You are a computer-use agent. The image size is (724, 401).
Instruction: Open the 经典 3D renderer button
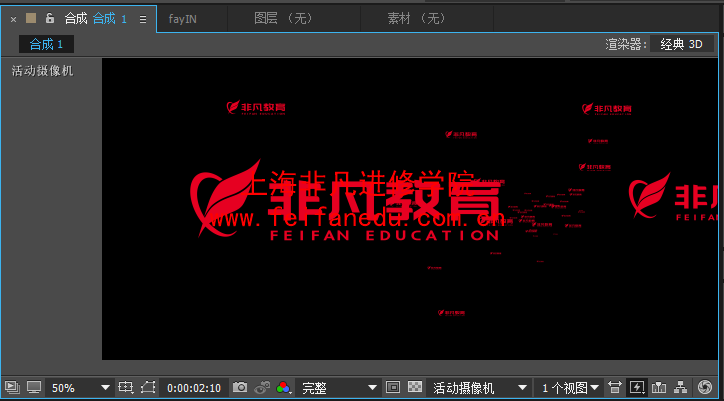click(682, 44)
